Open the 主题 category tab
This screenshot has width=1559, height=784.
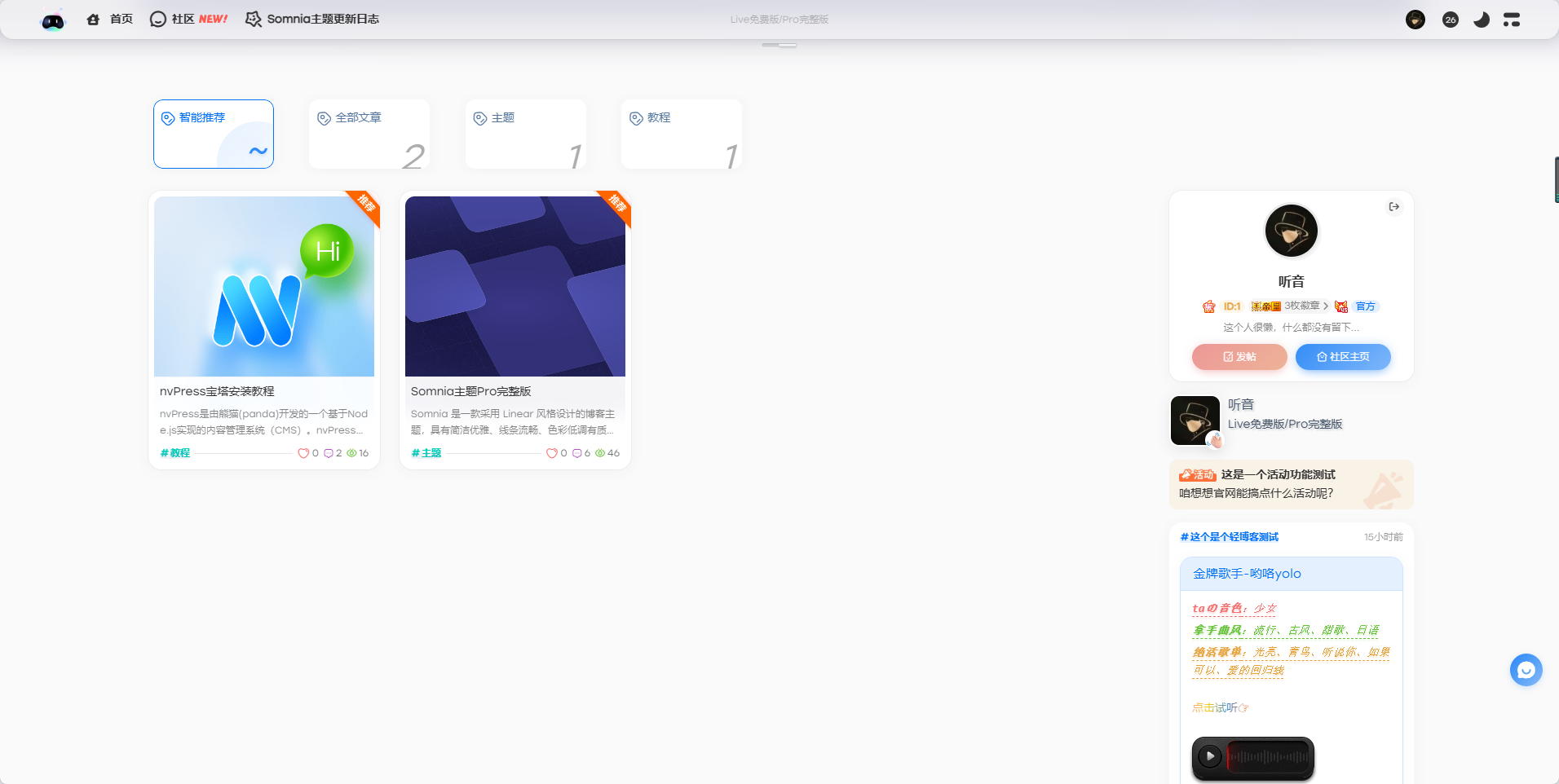[x=525, y=134]
